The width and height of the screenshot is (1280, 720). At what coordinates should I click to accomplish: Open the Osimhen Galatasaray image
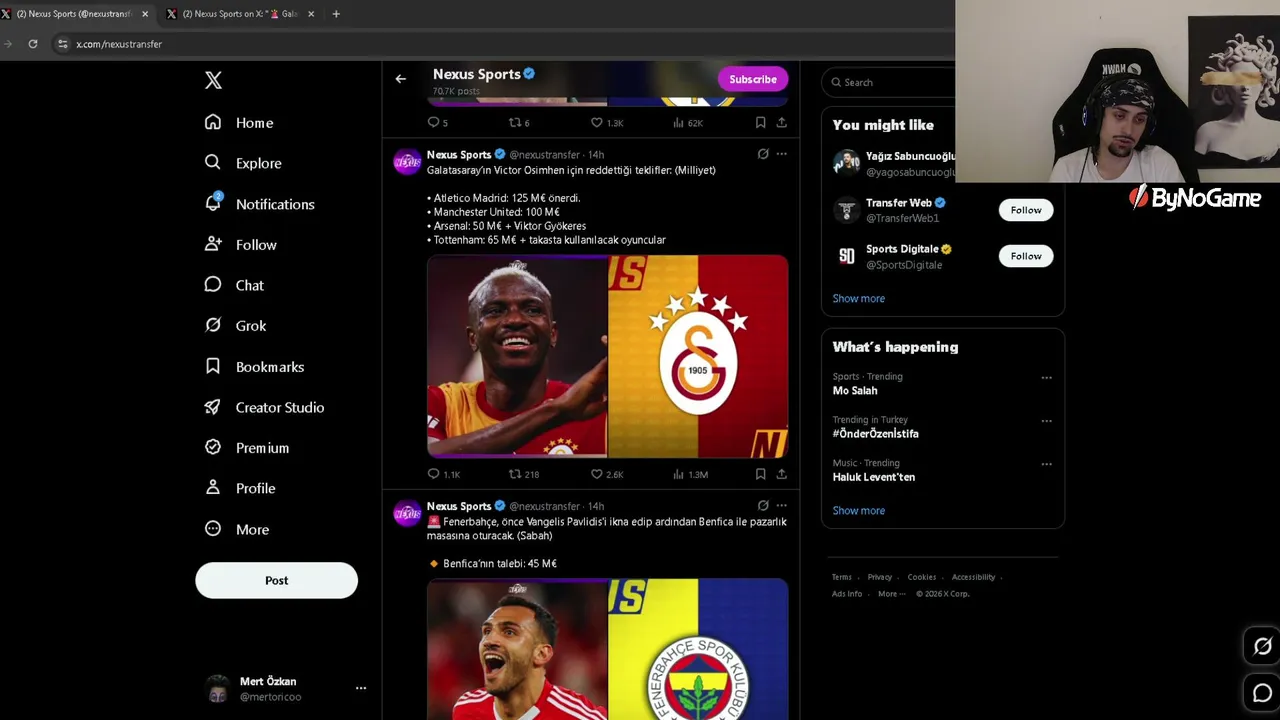click(x=607, y=356)
